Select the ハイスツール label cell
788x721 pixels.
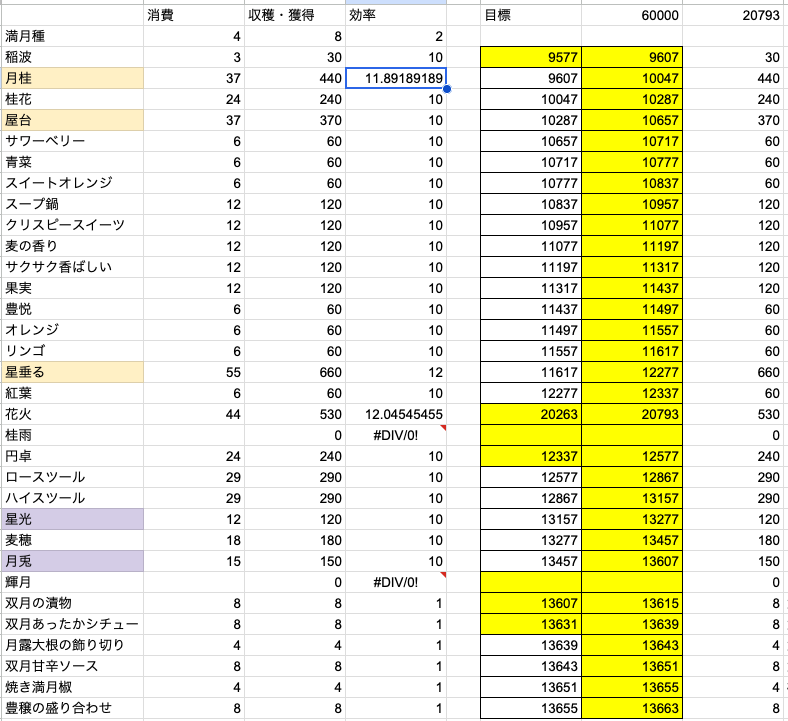pyautogui.click(x=72, y=498)
